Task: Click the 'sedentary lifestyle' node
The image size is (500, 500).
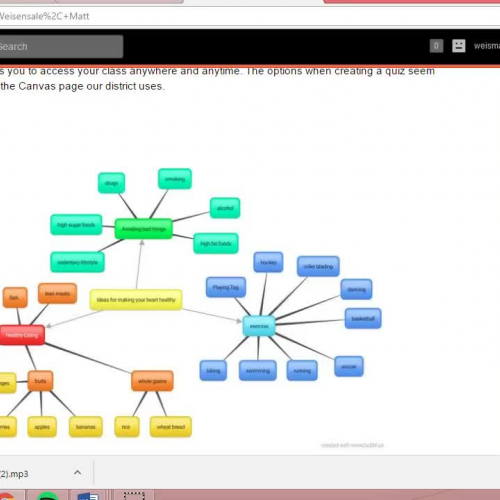Action: [77, 262]
